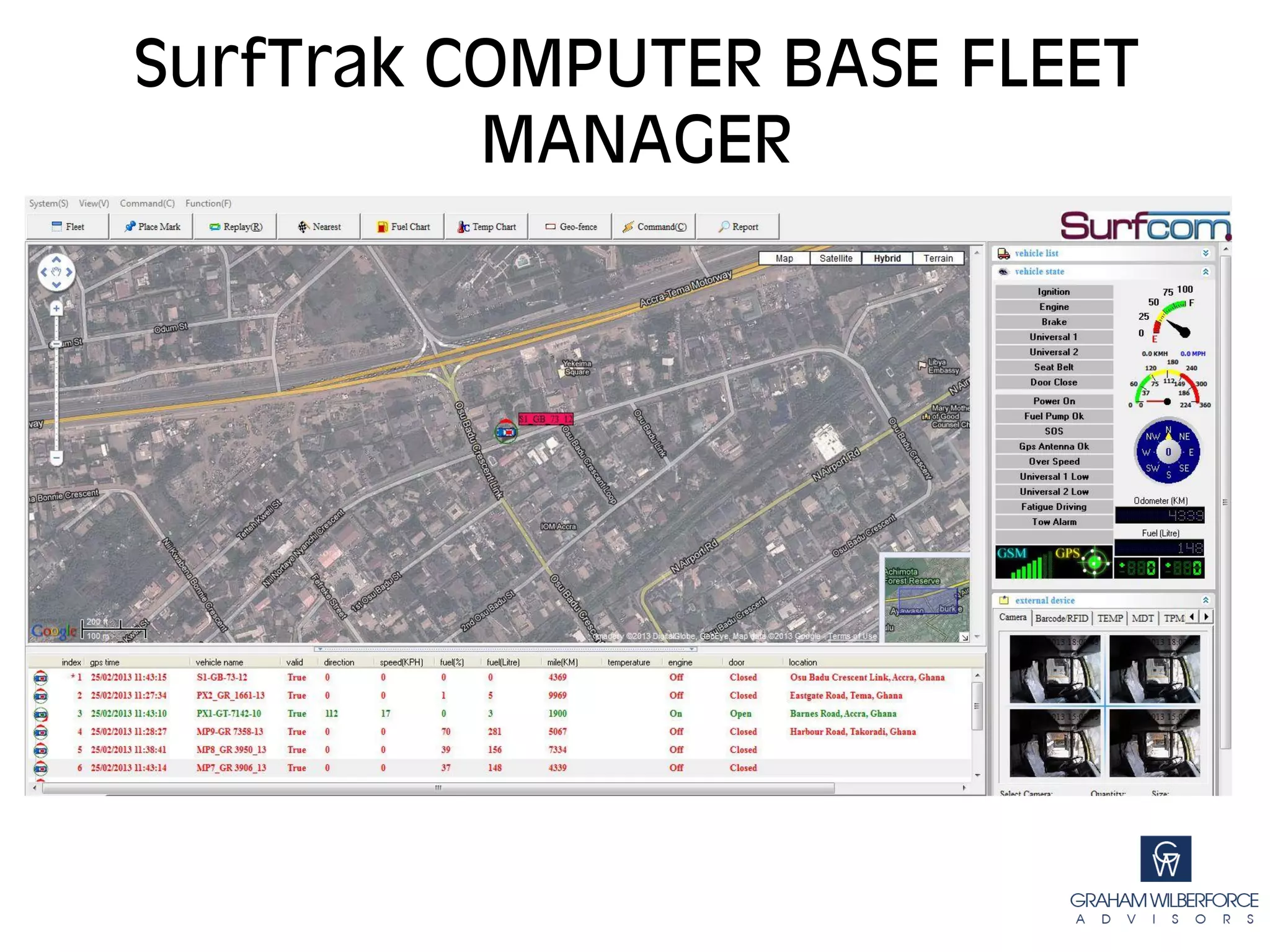Click the Osu Badu Crescent Link location cell

(x=867, y=677)
